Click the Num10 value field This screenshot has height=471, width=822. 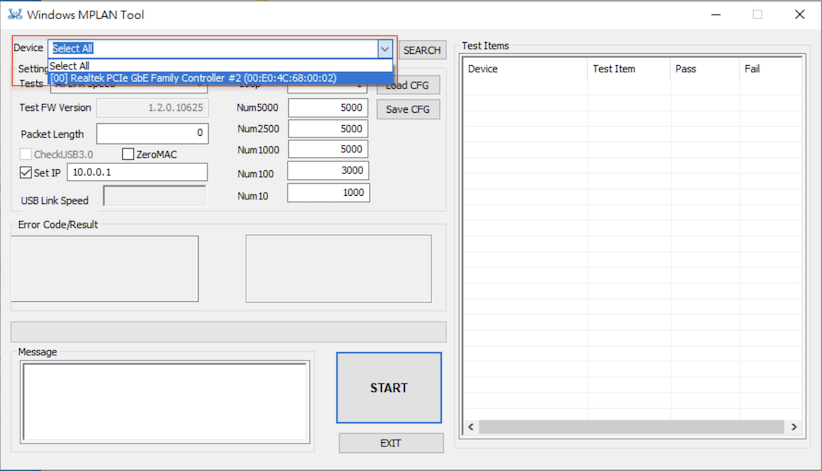point(328,192)
